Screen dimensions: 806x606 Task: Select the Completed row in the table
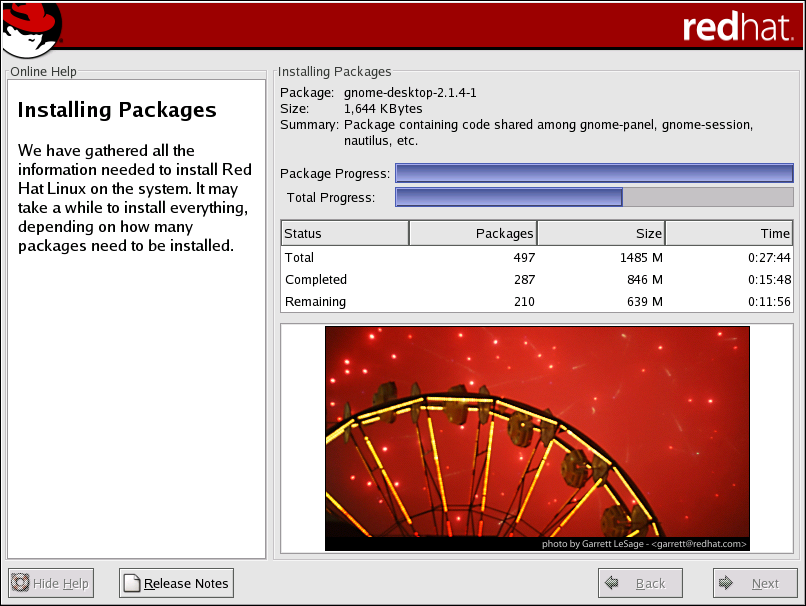pyautogui.click(x=537, y=280)
